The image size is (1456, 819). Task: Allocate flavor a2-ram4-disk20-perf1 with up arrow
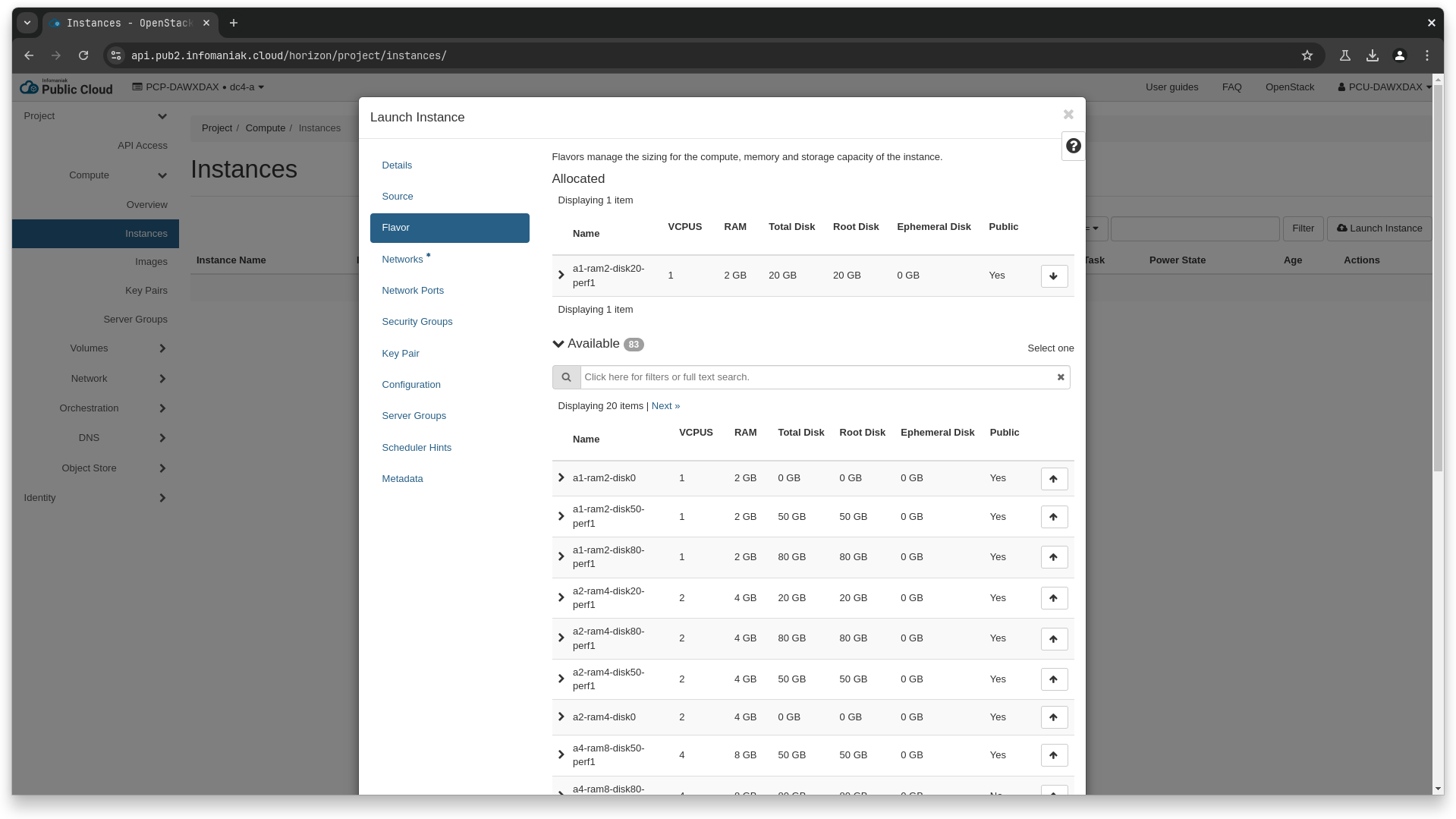click(x=1054, y=598)
